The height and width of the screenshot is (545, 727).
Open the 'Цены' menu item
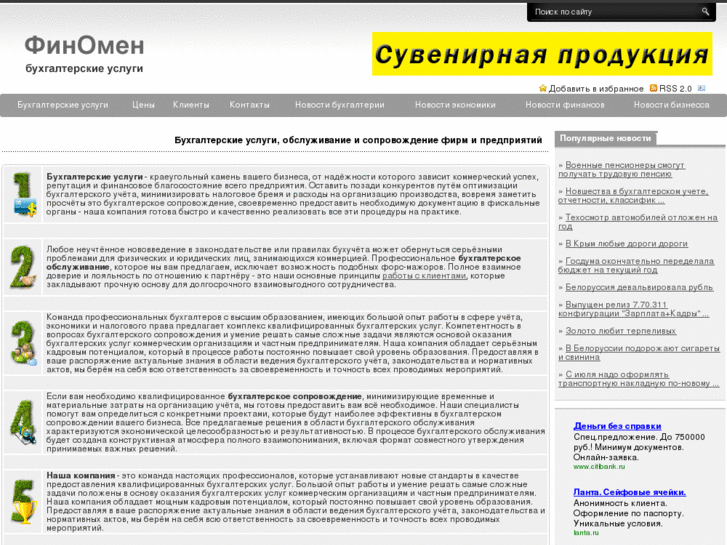click(143, 105)
